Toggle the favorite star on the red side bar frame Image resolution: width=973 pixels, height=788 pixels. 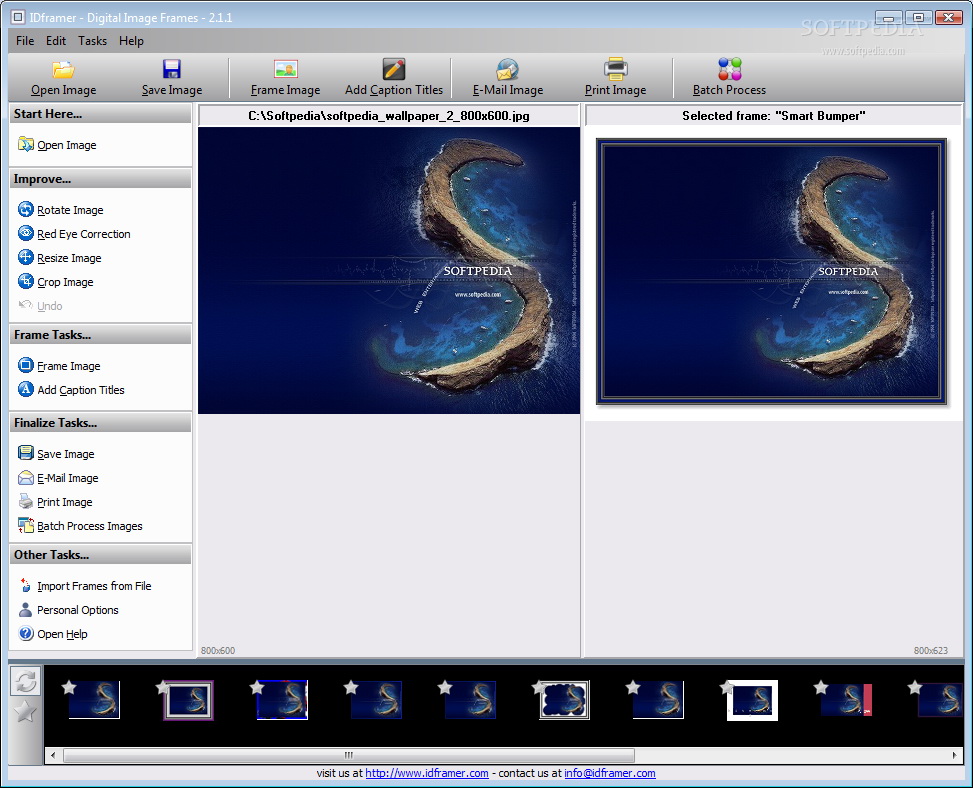pyautogui.click(x=821, y=687)
